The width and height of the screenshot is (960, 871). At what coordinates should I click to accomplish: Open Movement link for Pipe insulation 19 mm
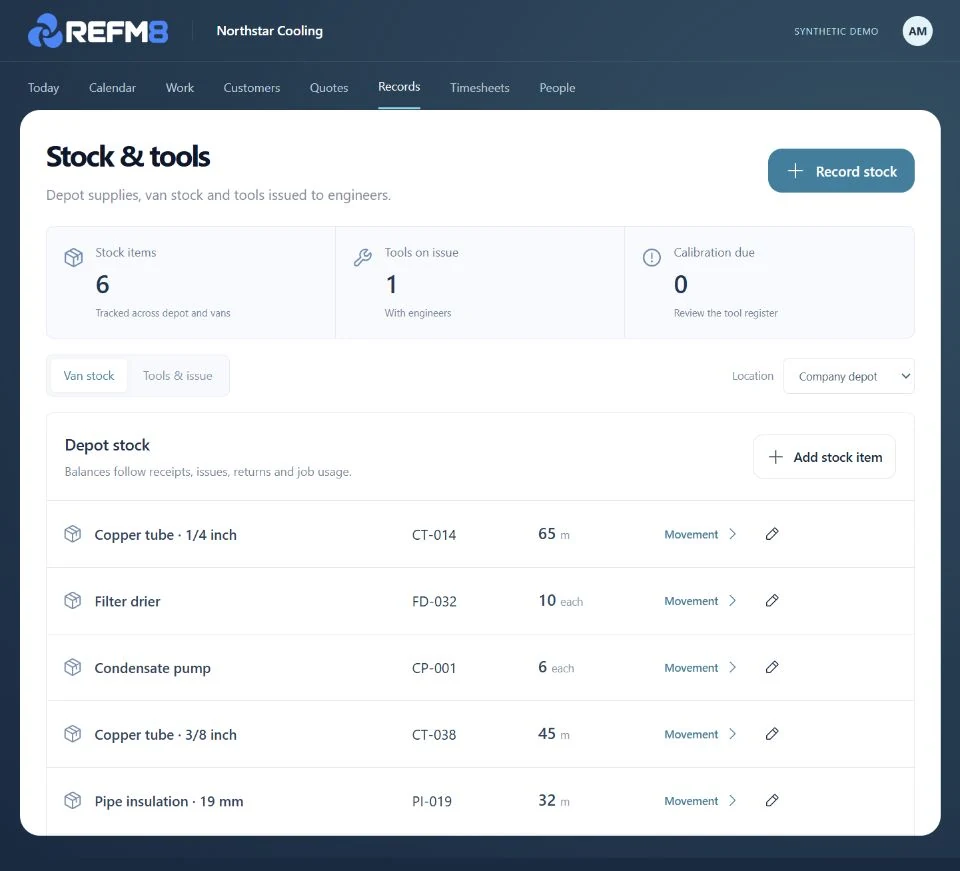[x=691, y=801]
